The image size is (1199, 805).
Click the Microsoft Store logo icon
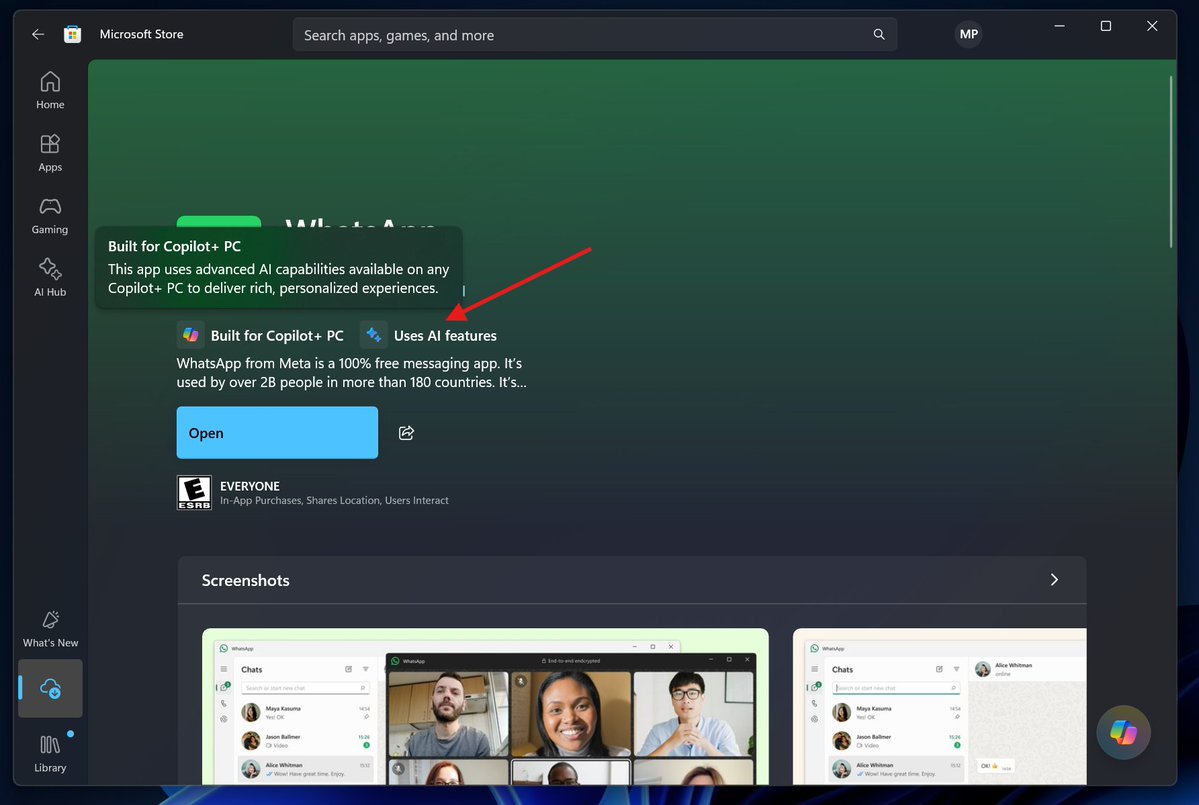(73, 34)
